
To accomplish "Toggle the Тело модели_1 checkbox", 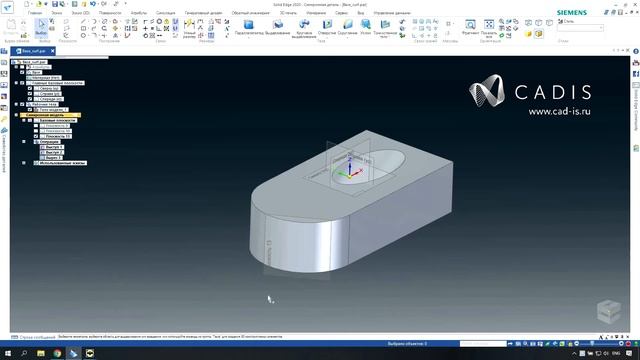I will [x=30, y=109].
